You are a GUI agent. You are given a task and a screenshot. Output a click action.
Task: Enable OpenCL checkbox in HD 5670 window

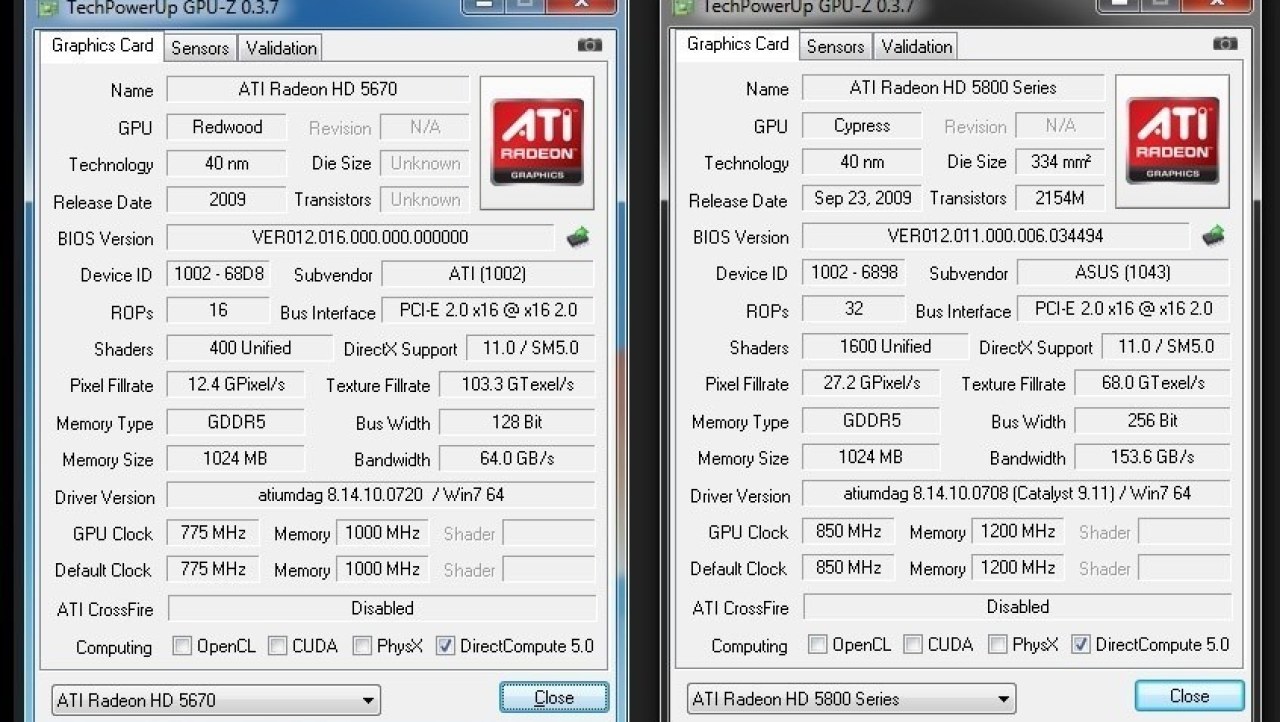point(182,646)
